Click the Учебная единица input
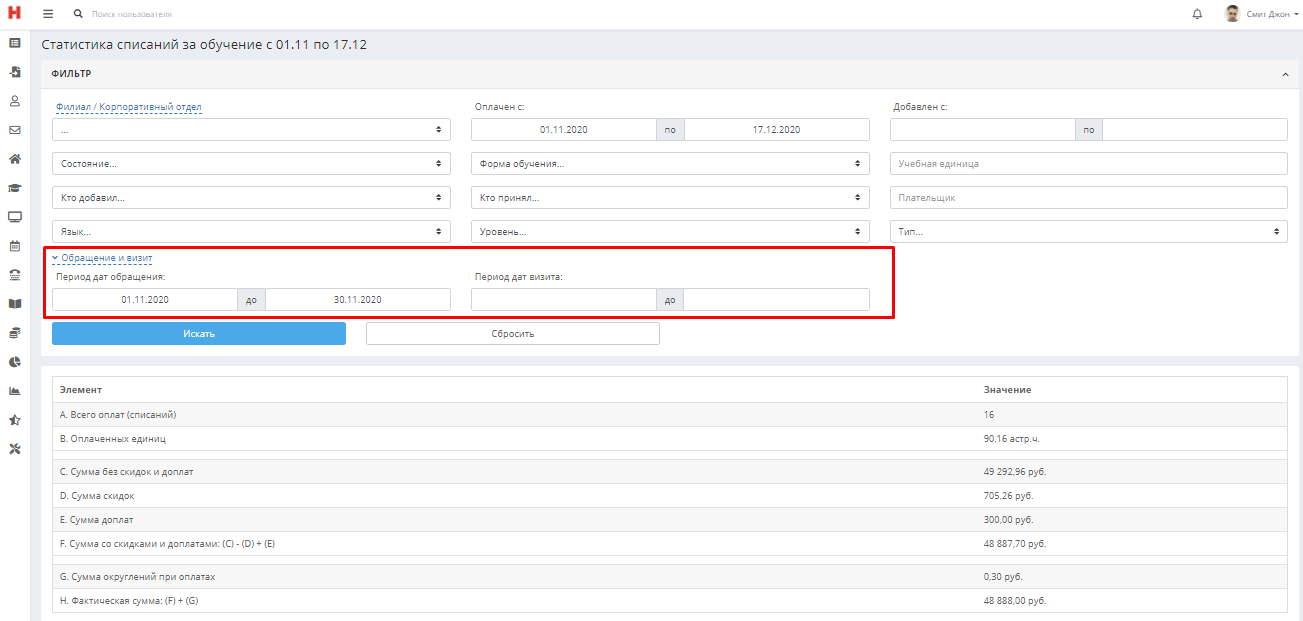 pos(1088,163)
